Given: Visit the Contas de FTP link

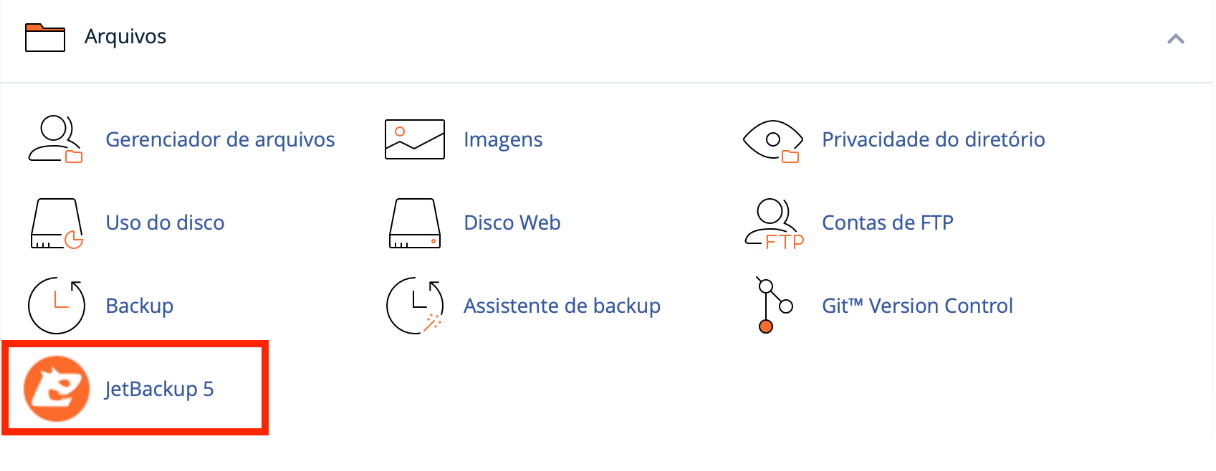Looking at the screenshot, I should [x=887, y=222].
